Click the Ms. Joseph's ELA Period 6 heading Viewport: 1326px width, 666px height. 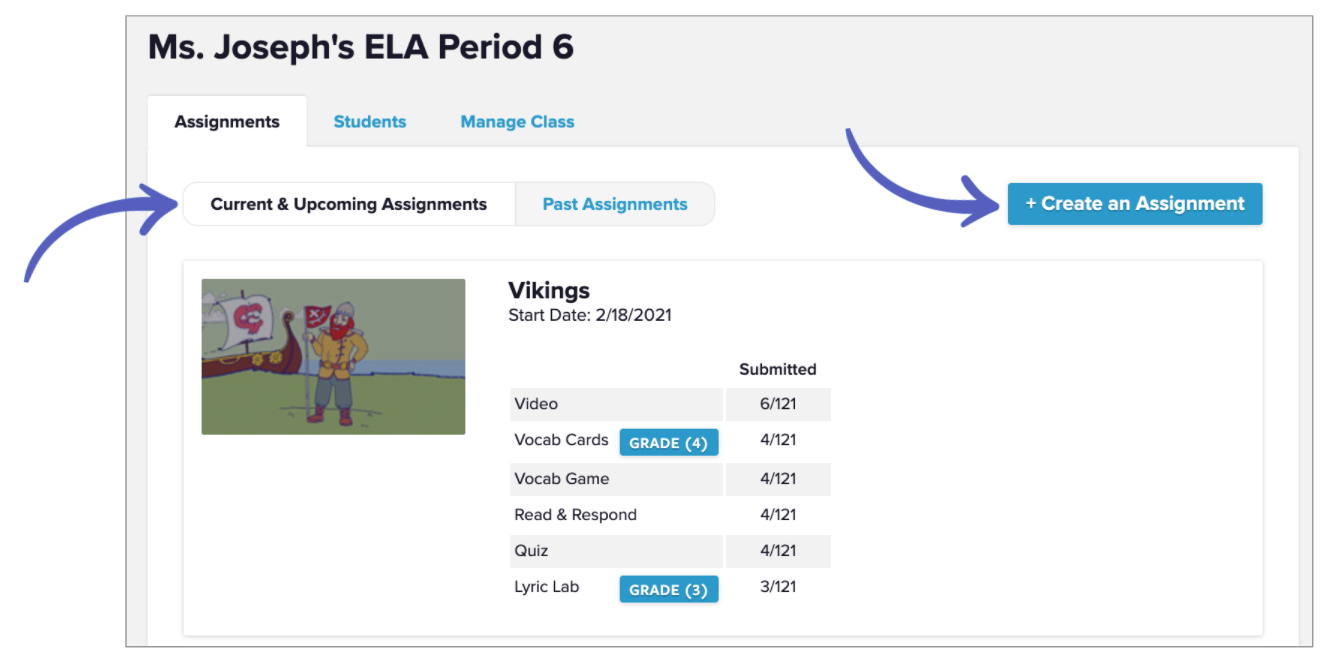361,47
